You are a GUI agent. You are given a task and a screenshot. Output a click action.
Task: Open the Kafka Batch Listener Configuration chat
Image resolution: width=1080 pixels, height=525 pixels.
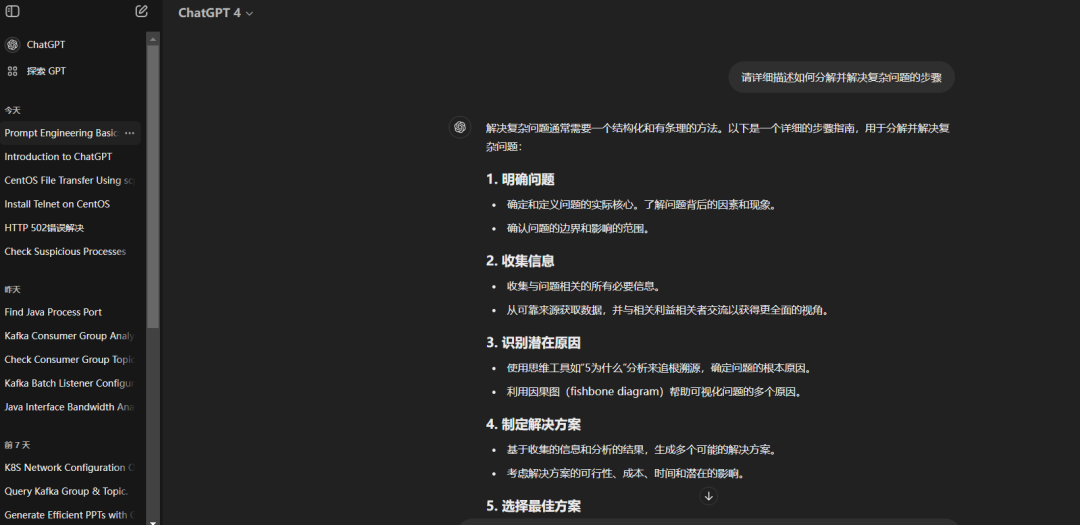point(69,383)
